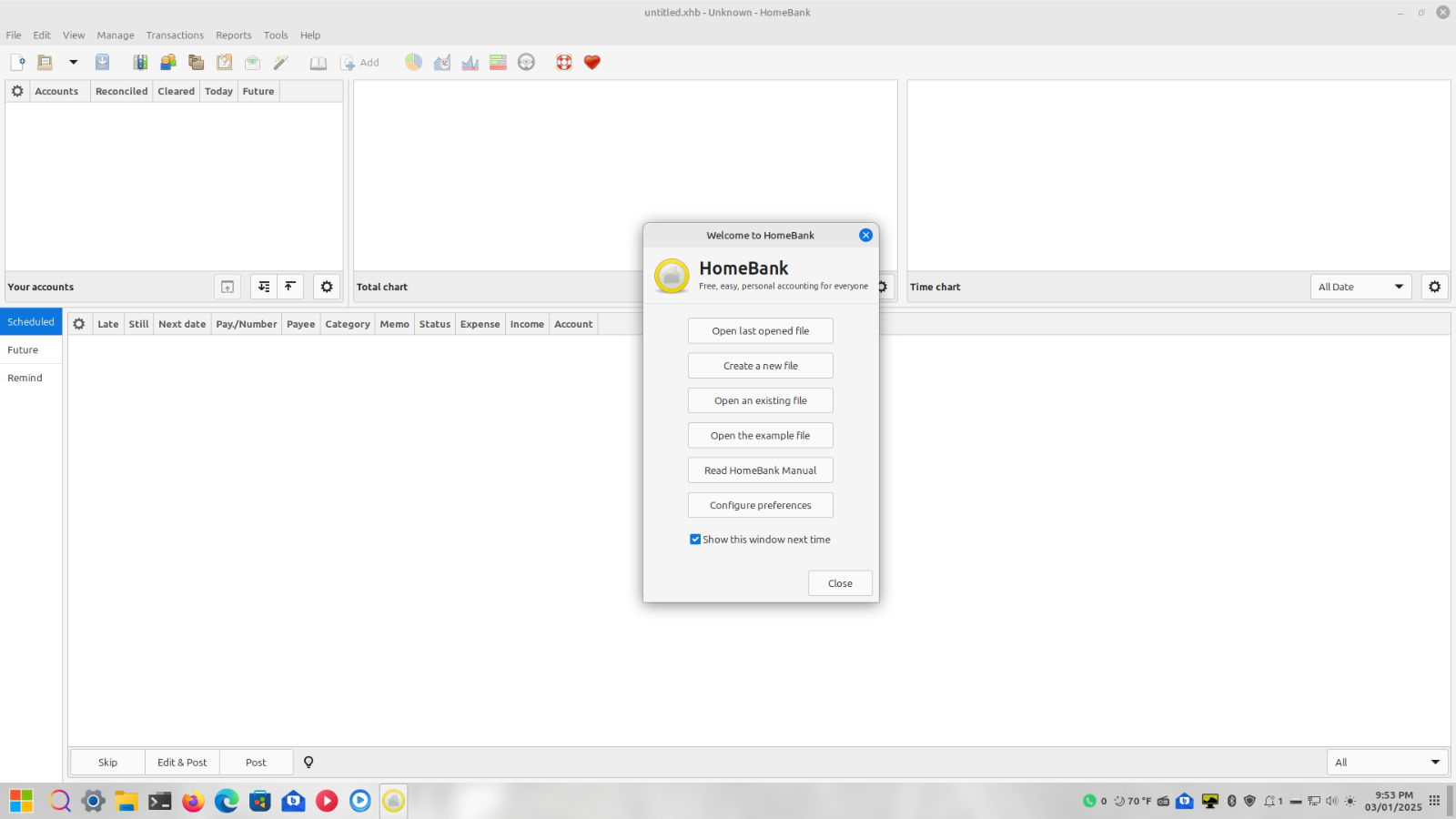This screenshot has height=819, width=1456.
Task: Open the Balance report chart icon
Action: click(x=470, y=62)
